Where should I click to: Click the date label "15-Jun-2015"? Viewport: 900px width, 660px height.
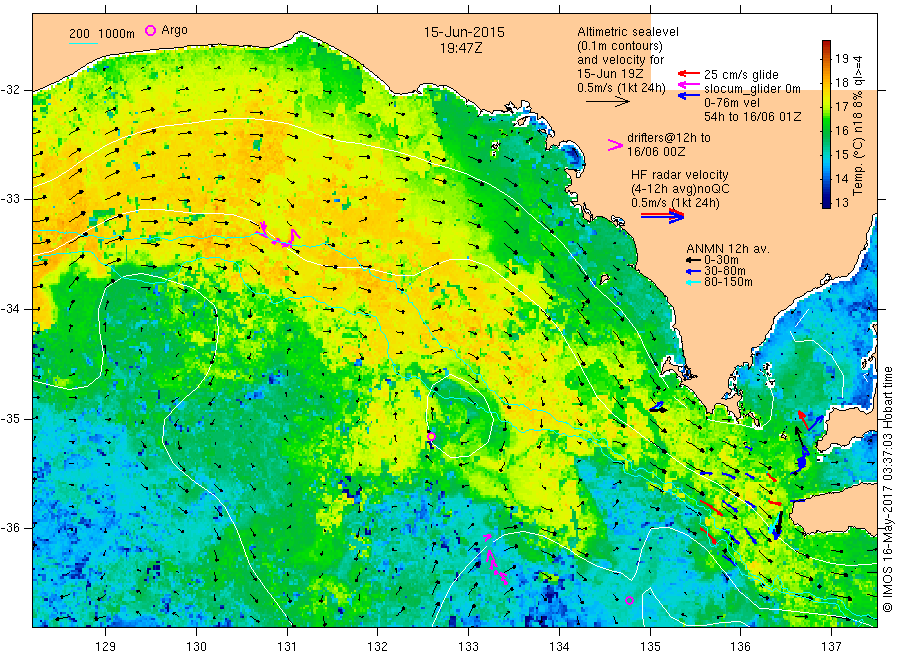(464, 33)
